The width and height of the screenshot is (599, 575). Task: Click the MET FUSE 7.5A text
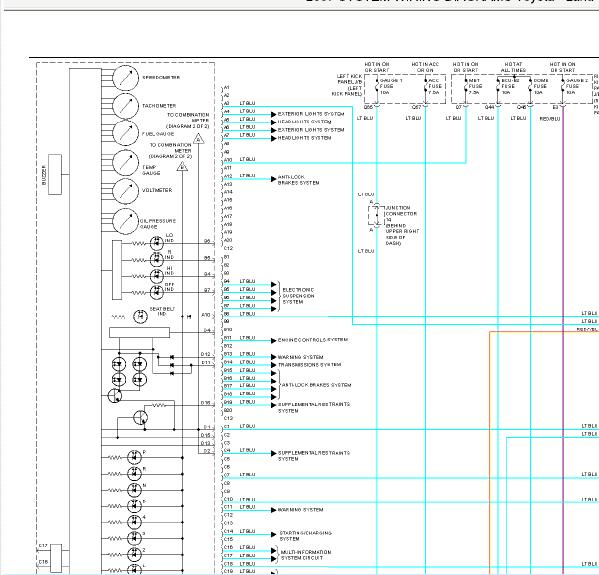(x=475, y=86)
